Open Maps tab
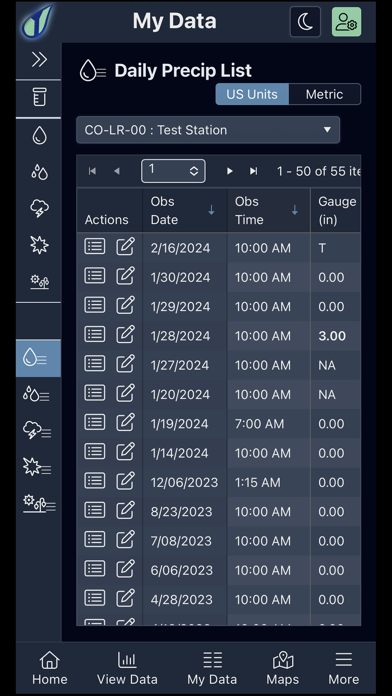 pyautogui.click(x=283, y=668)
